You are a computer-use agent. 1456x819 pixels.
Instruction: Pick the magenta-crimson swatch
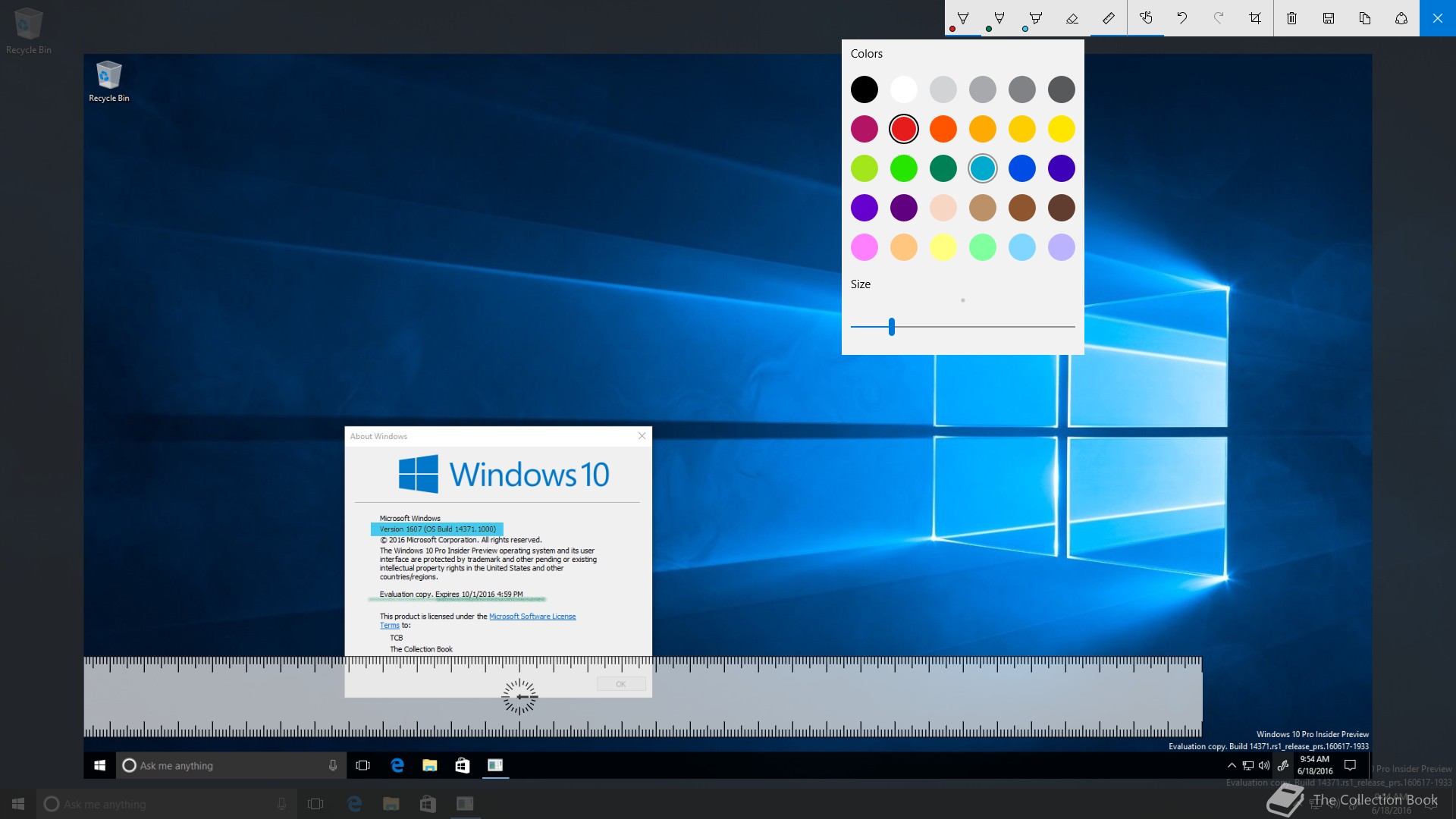click(x=864, y=129)
